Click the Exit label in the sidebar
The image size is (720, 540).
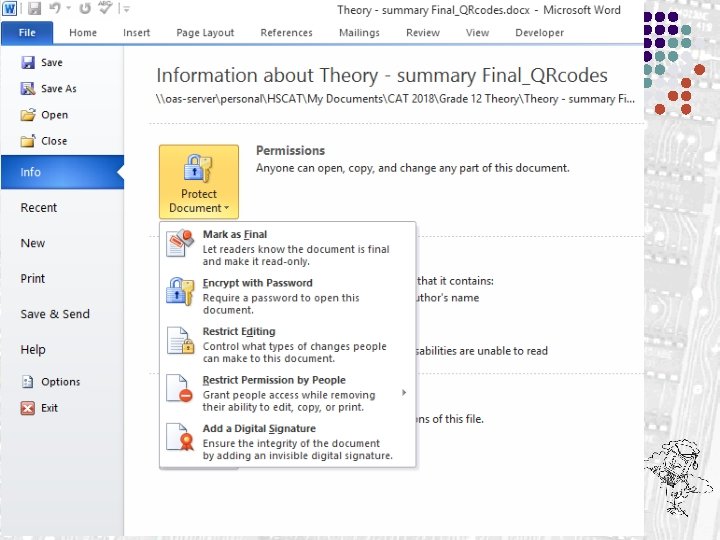tap(49, 408)
